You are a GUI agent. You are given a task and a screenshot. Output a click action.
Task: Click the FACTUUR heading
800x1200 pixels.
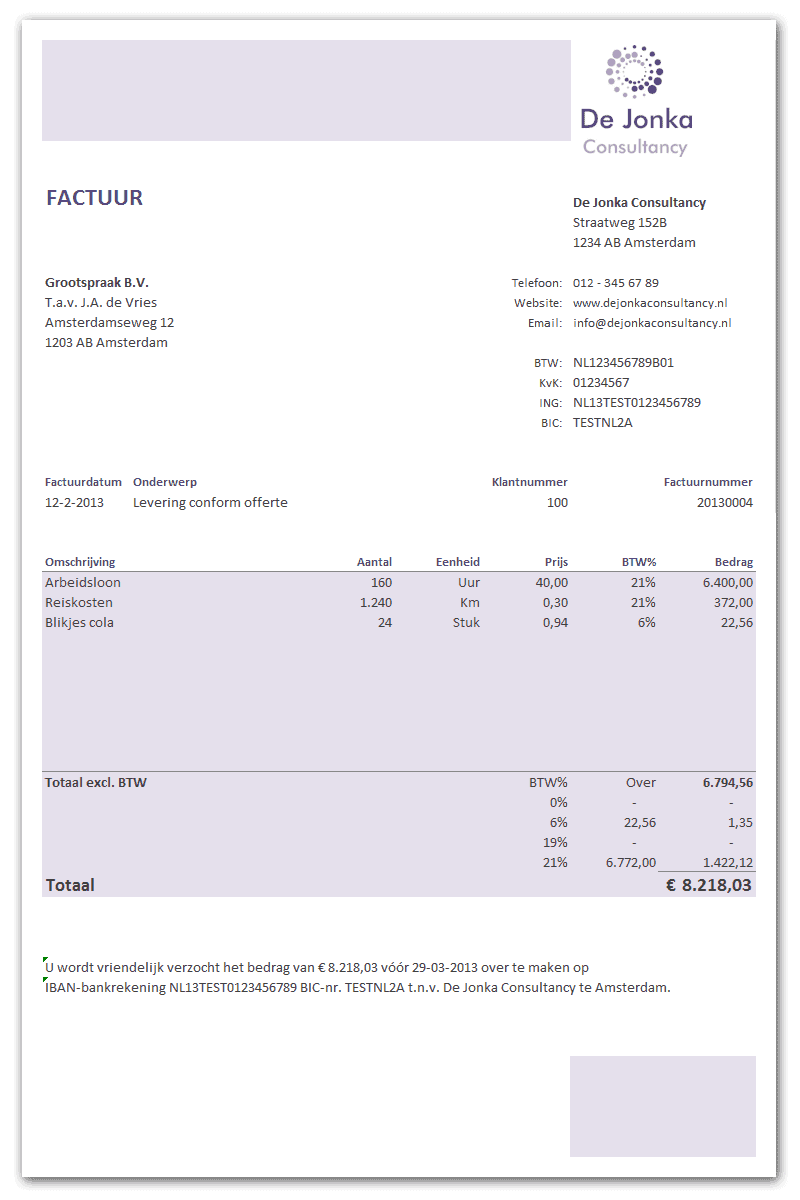(x=94, y=198)
